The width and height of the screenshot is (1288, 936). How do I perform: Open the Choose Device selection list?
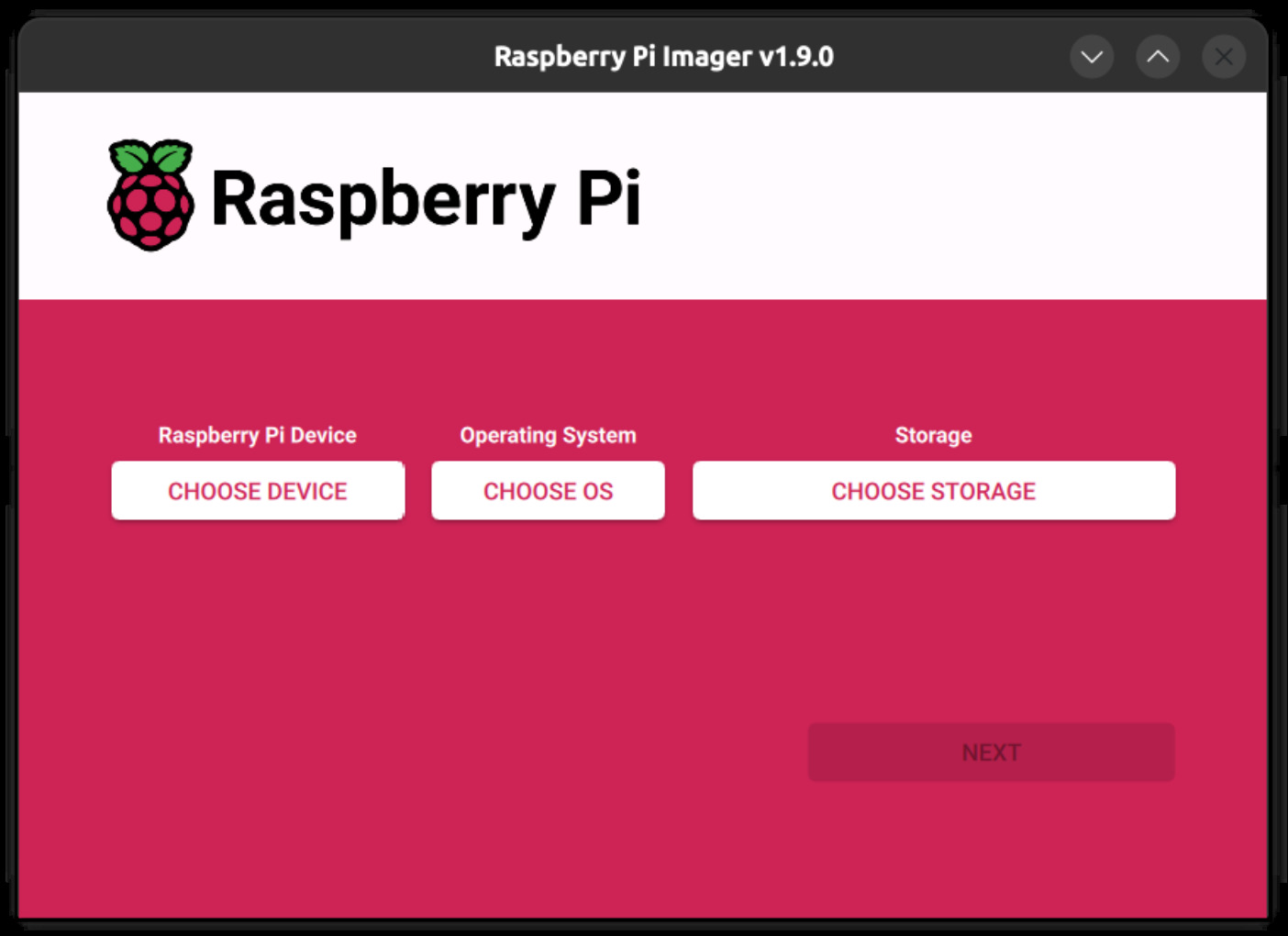[258, 491]
